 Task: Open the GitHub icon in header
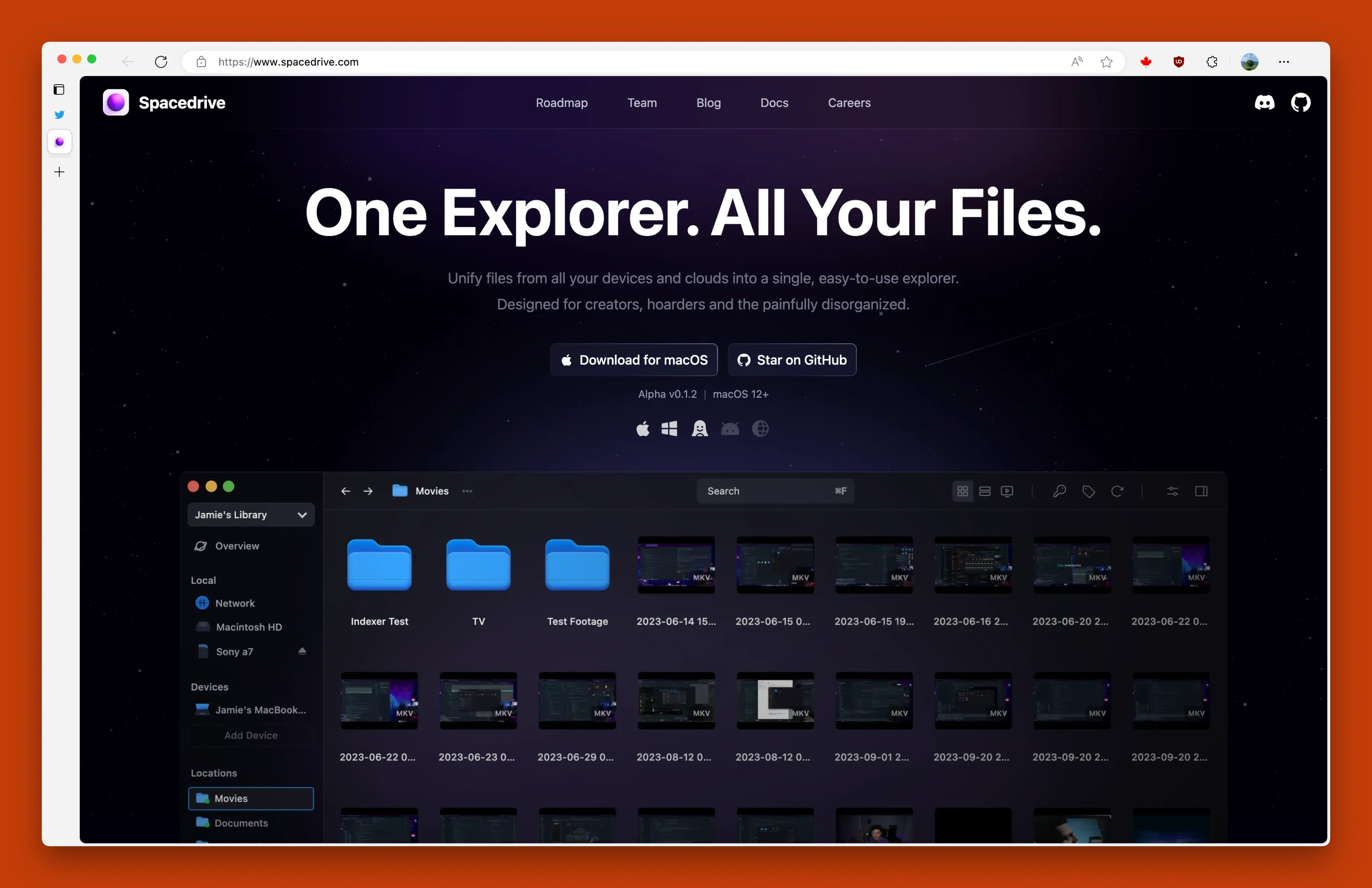[x=1300, y=103]
